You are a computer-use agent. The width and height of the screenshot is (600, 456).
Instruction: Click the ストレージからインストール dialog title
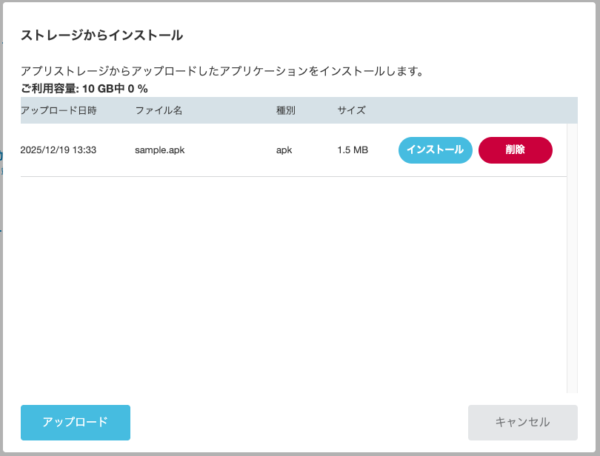coord(102,36)
